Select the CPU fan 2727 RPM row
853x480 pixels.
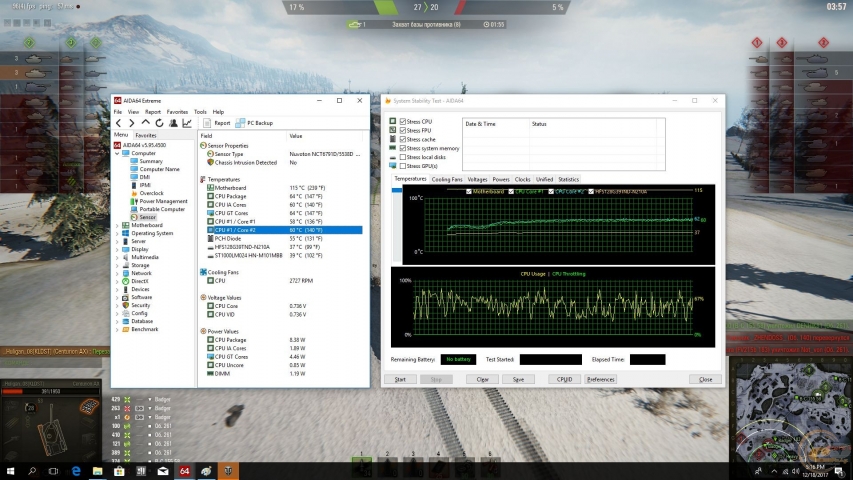coord(281,281)
